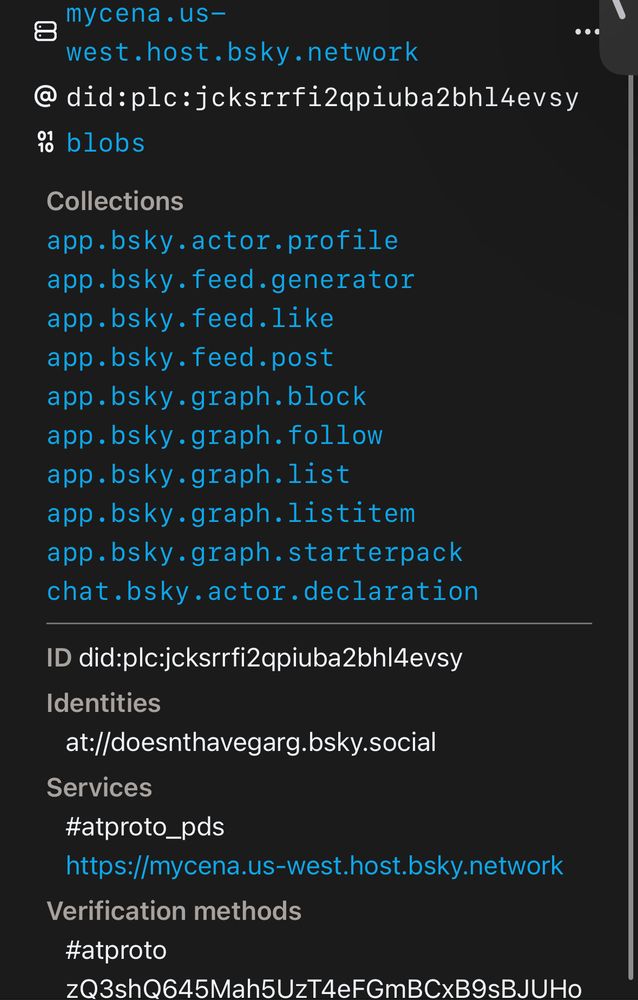This screenshot has width=638, height=1000.
Task: Open the blobs link
Action: click(x=106, y=143)
